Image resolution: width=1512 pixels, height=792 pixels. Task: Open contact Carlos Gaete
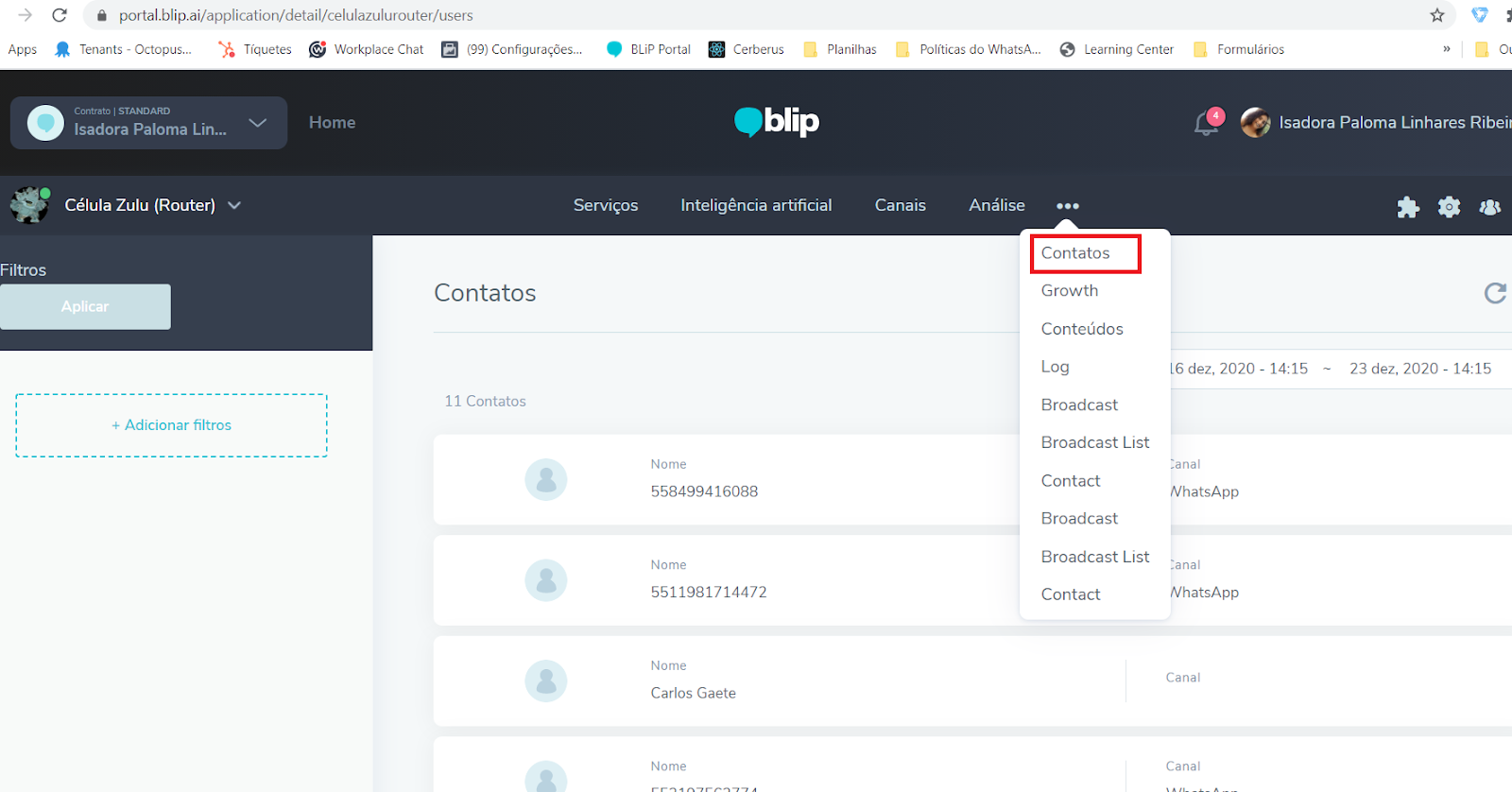[x=972, y=681]
